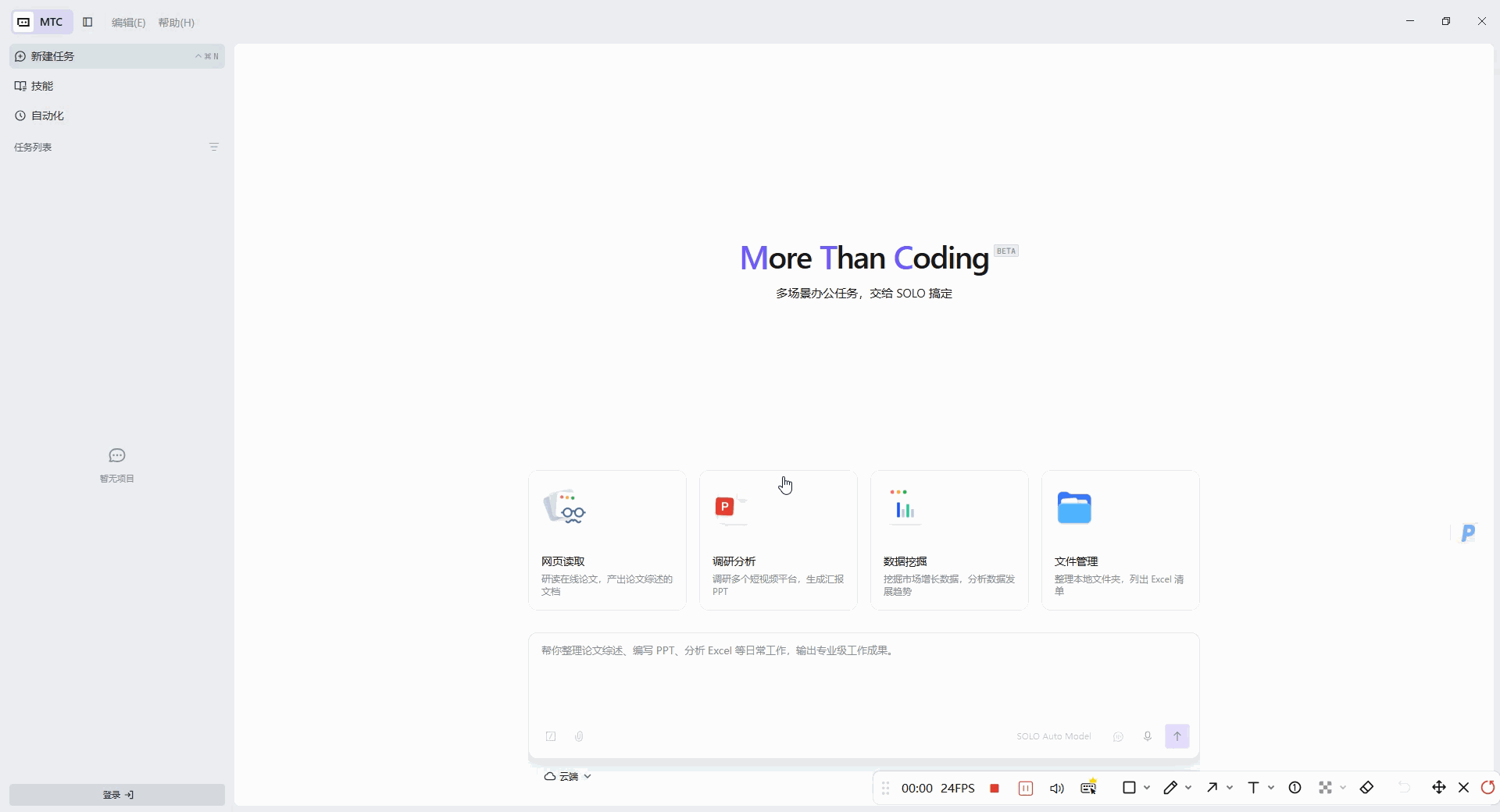
Task: Start a 新建任务 in the sidebar
Action: [117, 56]
